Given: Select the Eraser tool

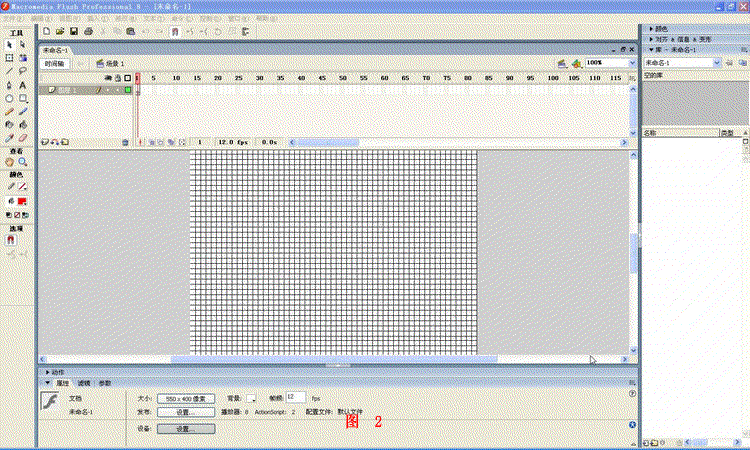Looking at the screenshot, I should click(22, 138).
